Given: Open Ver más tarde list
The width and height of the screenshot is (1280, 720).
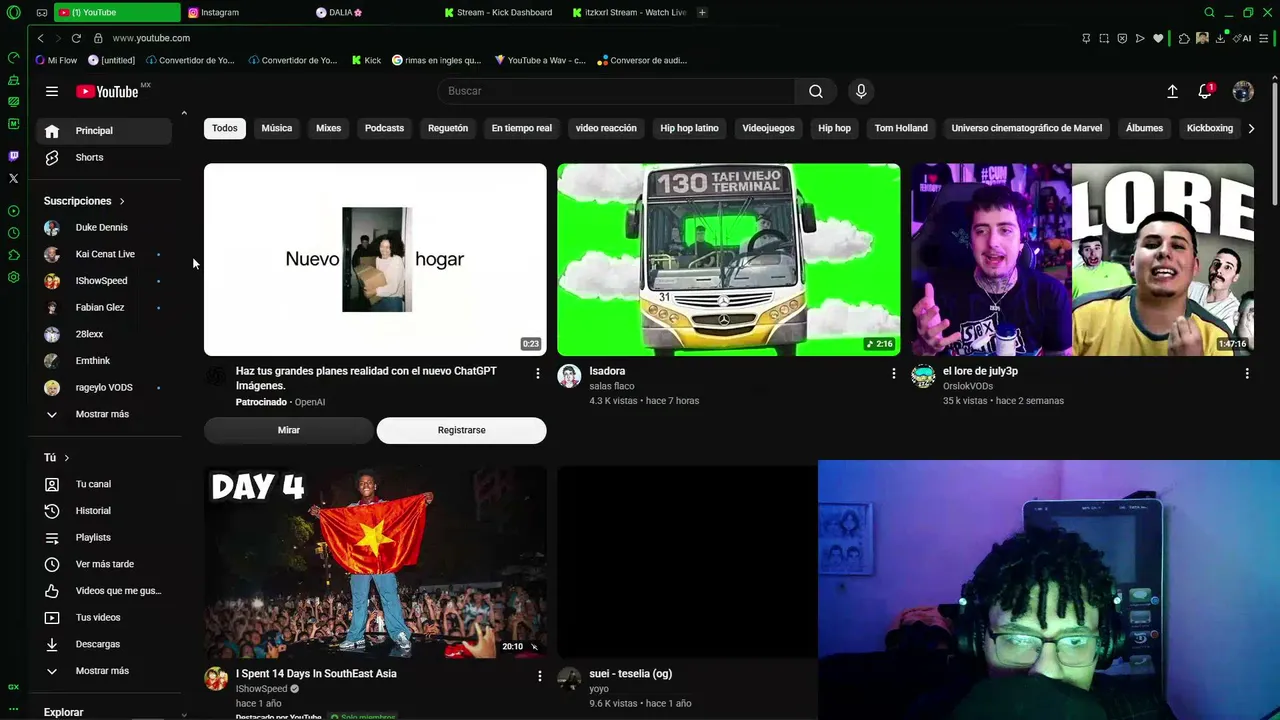Looking at the screenshot, I should [104, 564].
